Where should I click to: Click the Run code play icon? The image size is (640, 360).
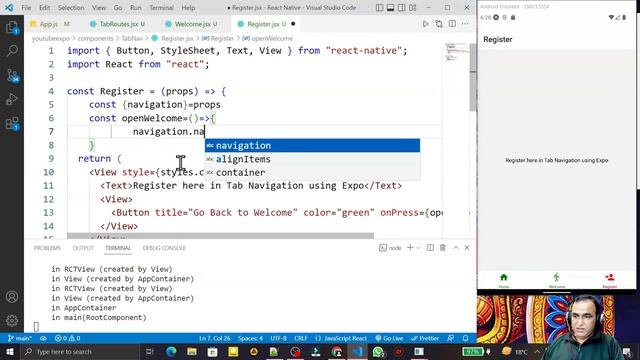click(x=425, y=24)
